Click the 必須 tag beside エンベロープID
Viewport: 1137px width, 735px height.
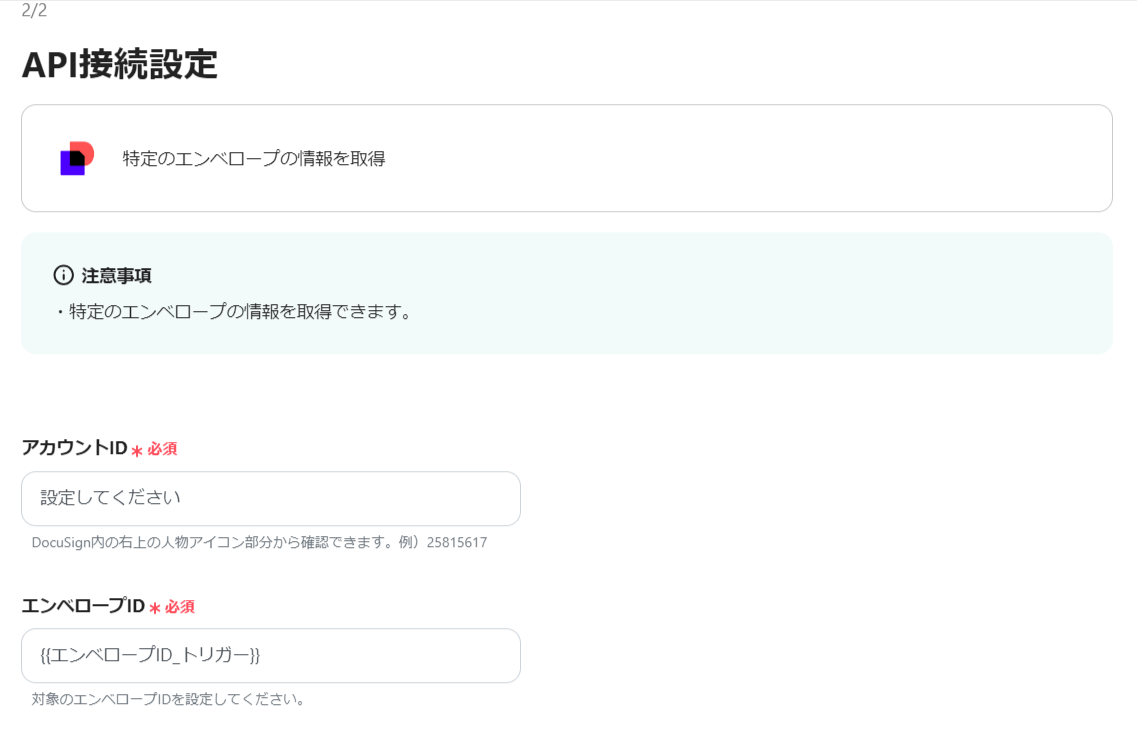point(180,607)
